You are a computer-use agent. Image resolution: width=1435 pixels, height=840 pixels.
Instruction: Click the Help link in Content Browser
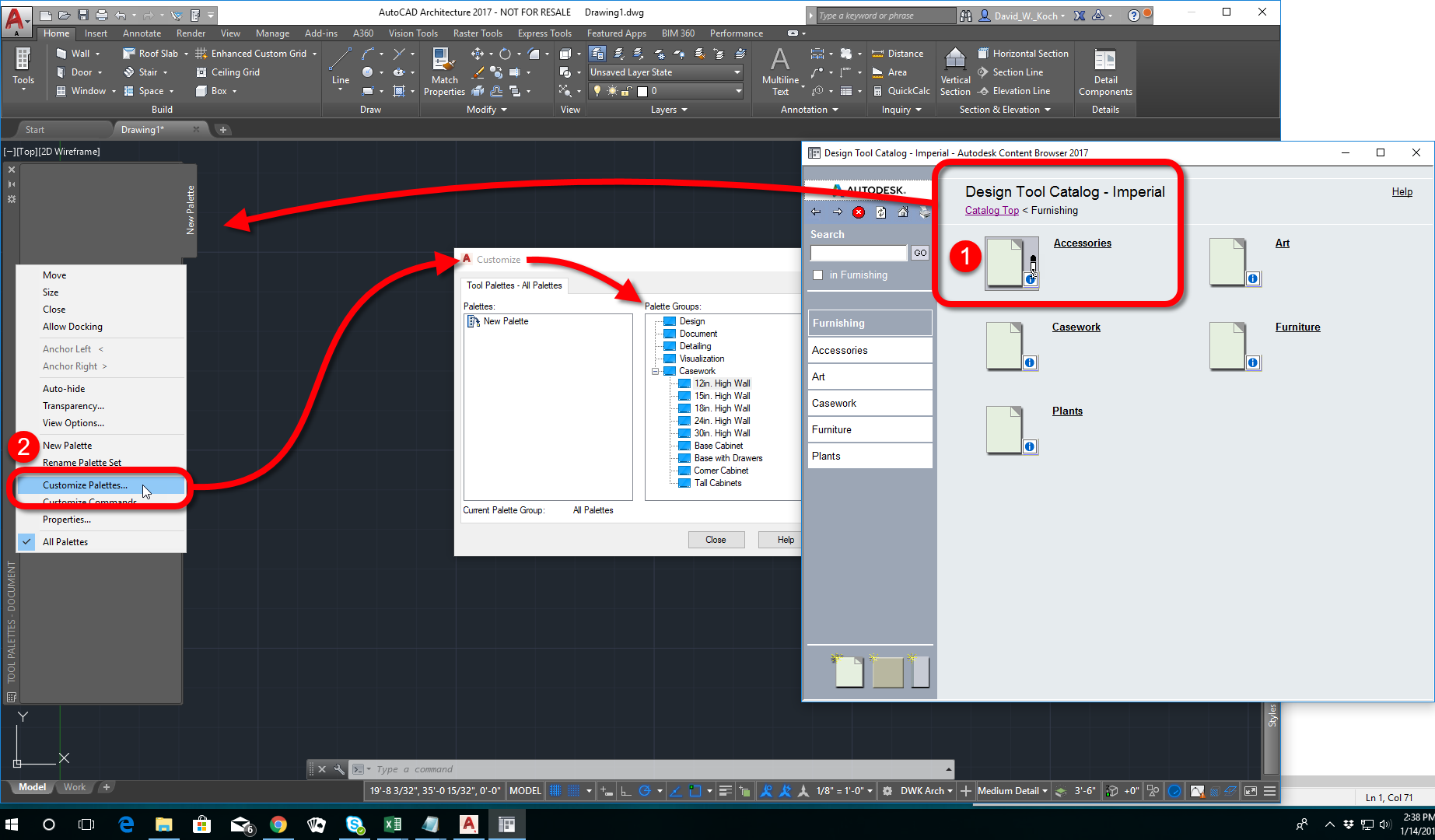pos(1402,192)
